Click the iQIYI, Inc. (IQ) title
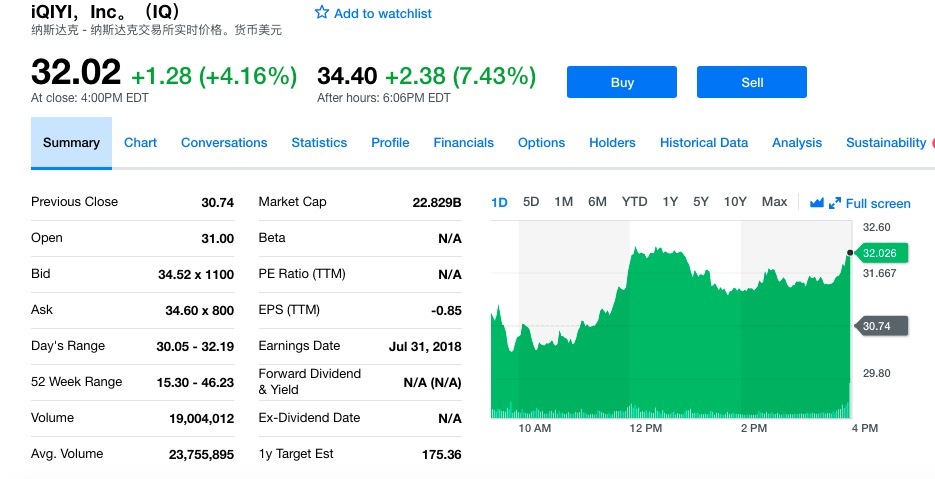 pos(106,11)
